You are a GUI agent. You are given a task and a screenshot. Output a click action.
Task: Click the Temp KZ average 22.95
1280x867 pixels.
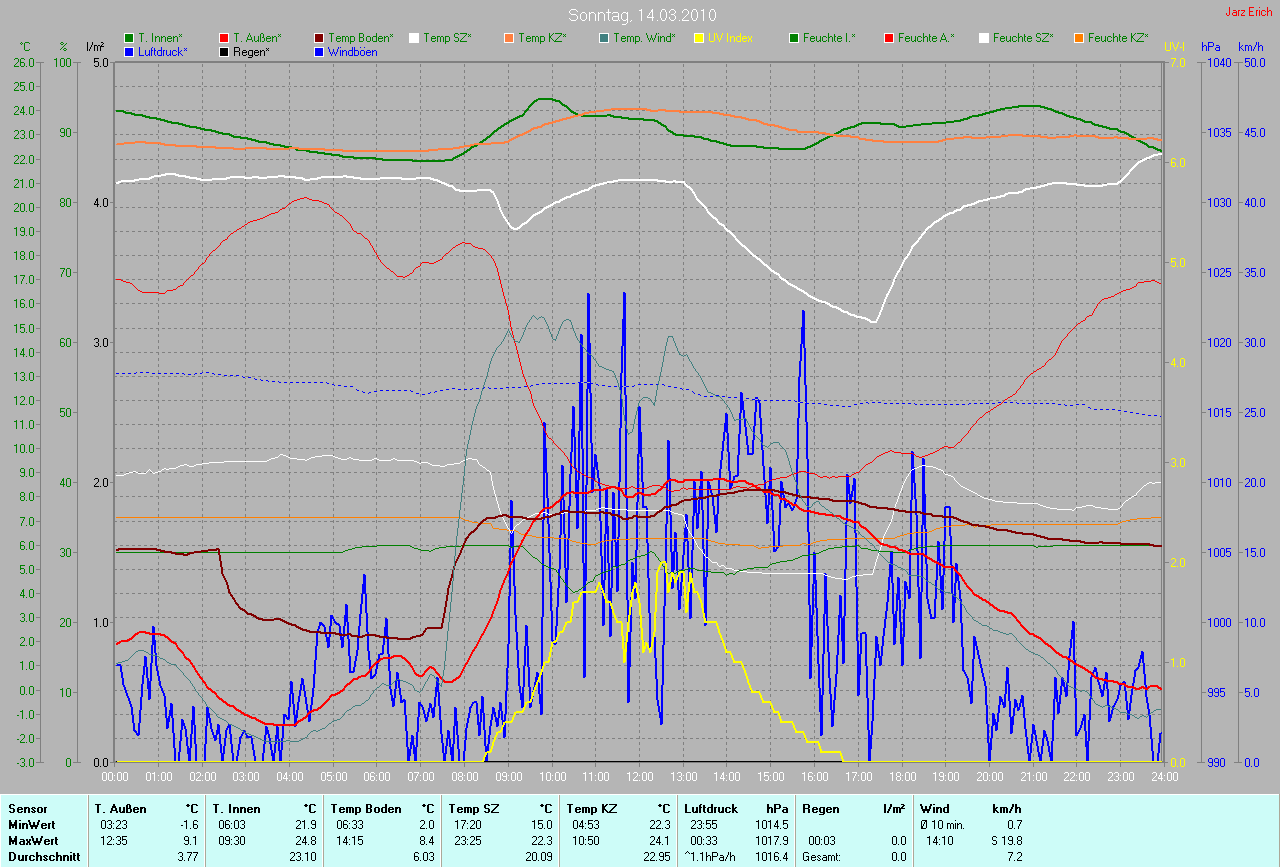coord(658,857)
